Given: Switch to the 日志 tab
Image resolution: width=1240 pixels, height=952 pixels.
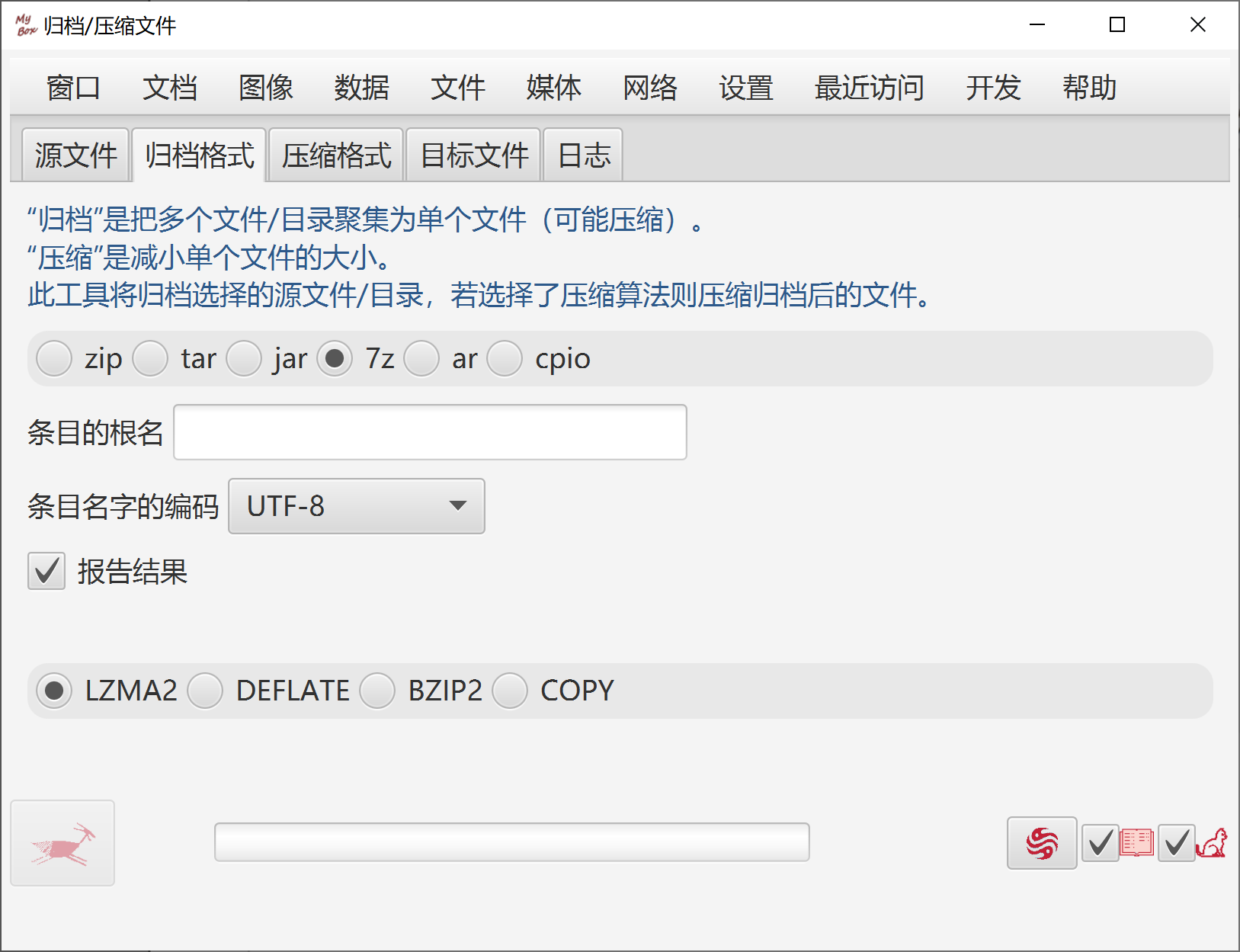Looking at the screenshot, I should pyautogui.click(x=583, y=155).
